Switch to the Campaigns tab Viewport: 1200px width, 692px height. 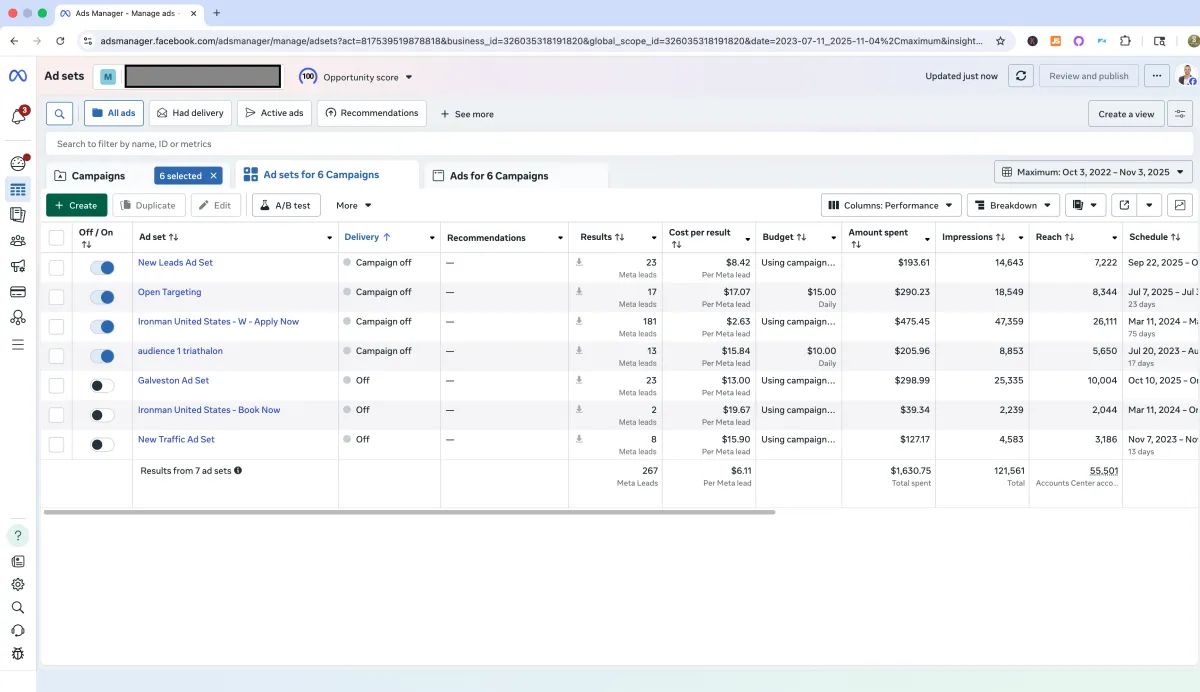tap(98, 176)
